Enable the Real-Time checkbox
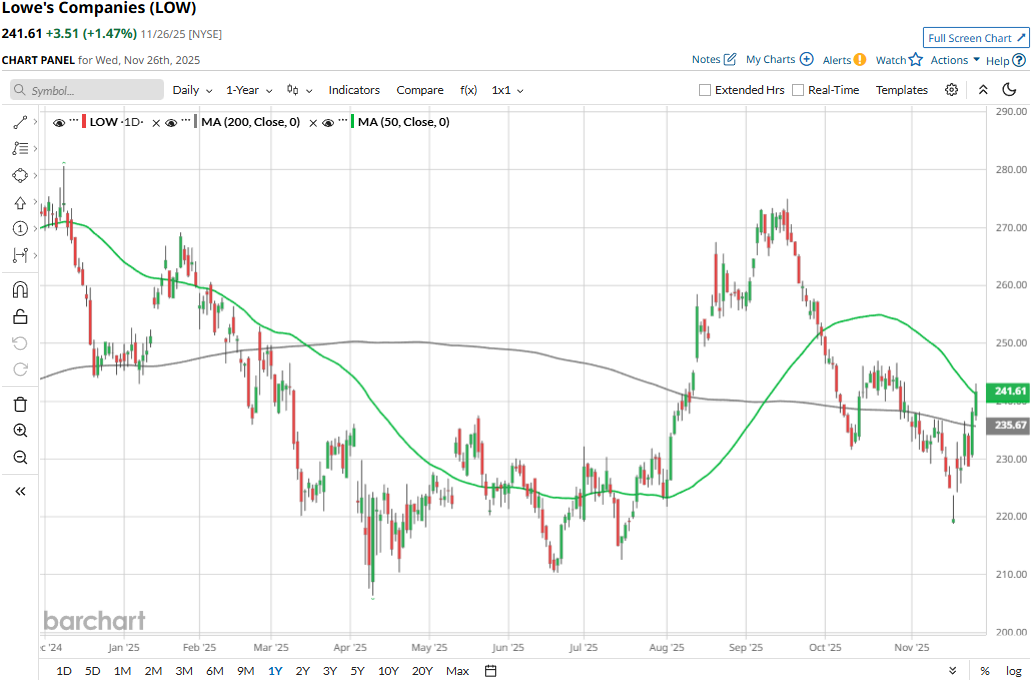 798,90
